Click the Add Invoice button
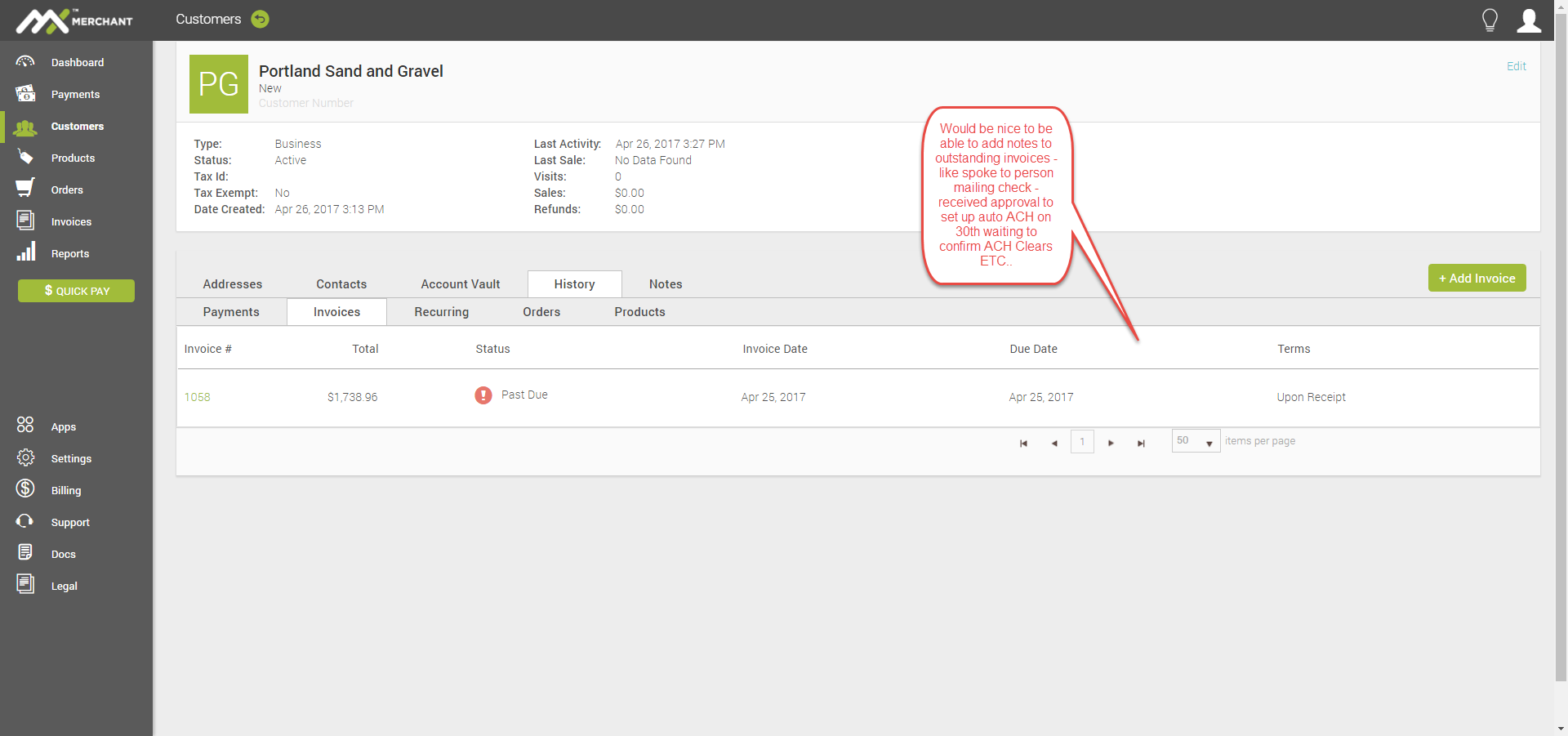This screenshot has width=1568, height=736. coord(1477,278)
